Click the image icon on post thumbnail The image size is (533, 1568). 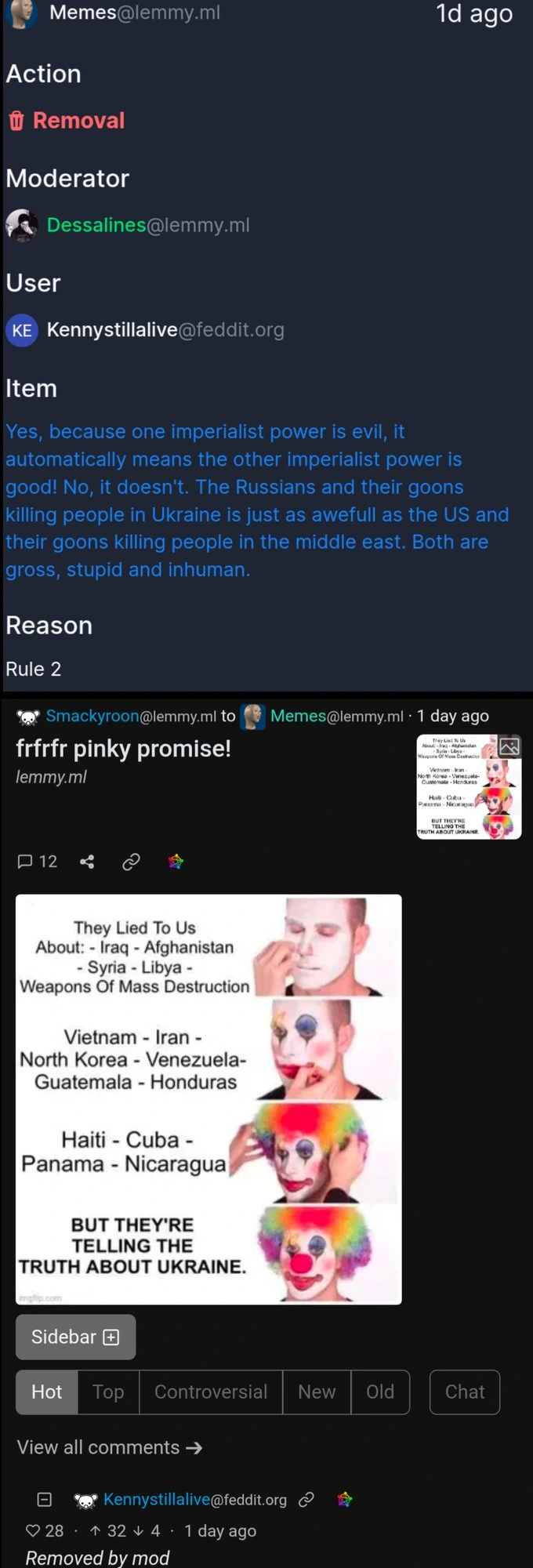point(509,746)
